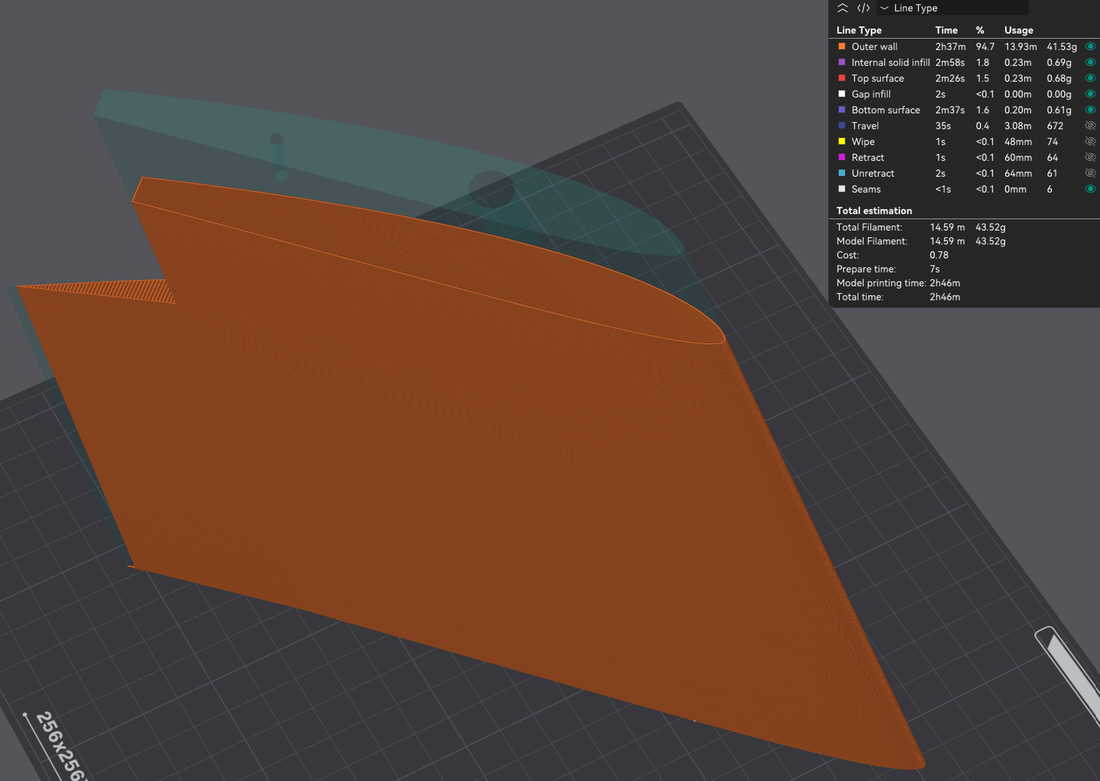Image resolution: width=1100 pixels, height=781 pixels.
Task: Click the purple Internal solid infill swatch
Action: point(842,62)
